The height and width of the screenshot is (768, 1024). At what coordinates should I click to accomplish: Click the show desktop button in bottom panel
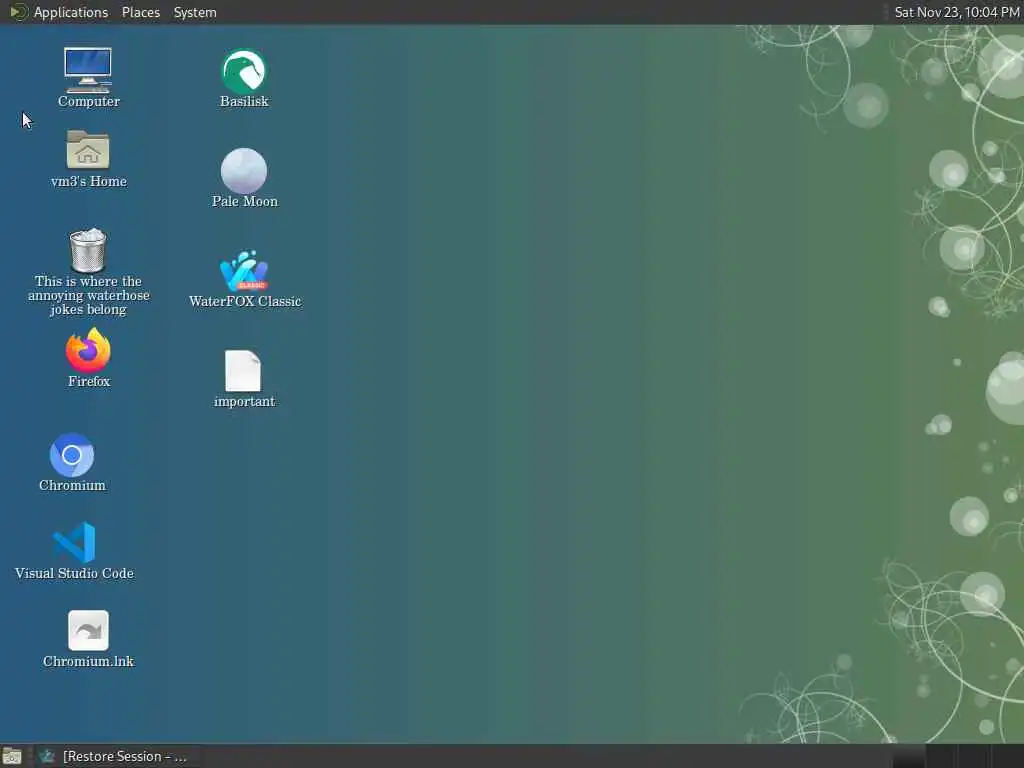coord(12,757)
